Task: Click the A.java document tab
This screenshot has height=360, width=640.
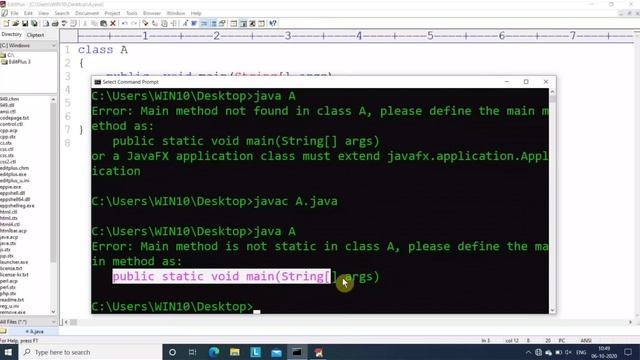Action: click(34, 331)
